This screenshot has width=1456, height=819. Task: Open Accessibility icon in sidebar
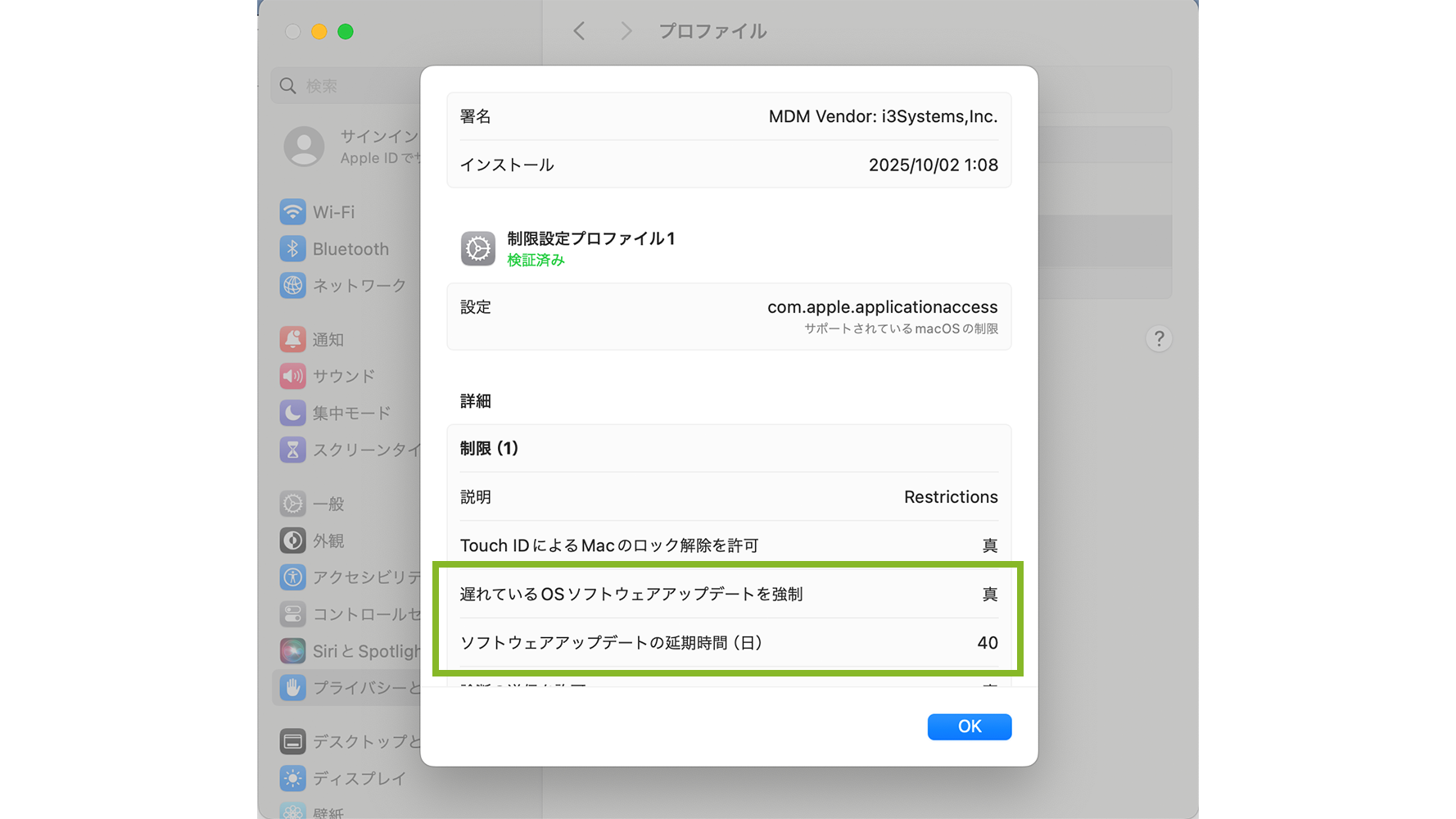[292, 577]
